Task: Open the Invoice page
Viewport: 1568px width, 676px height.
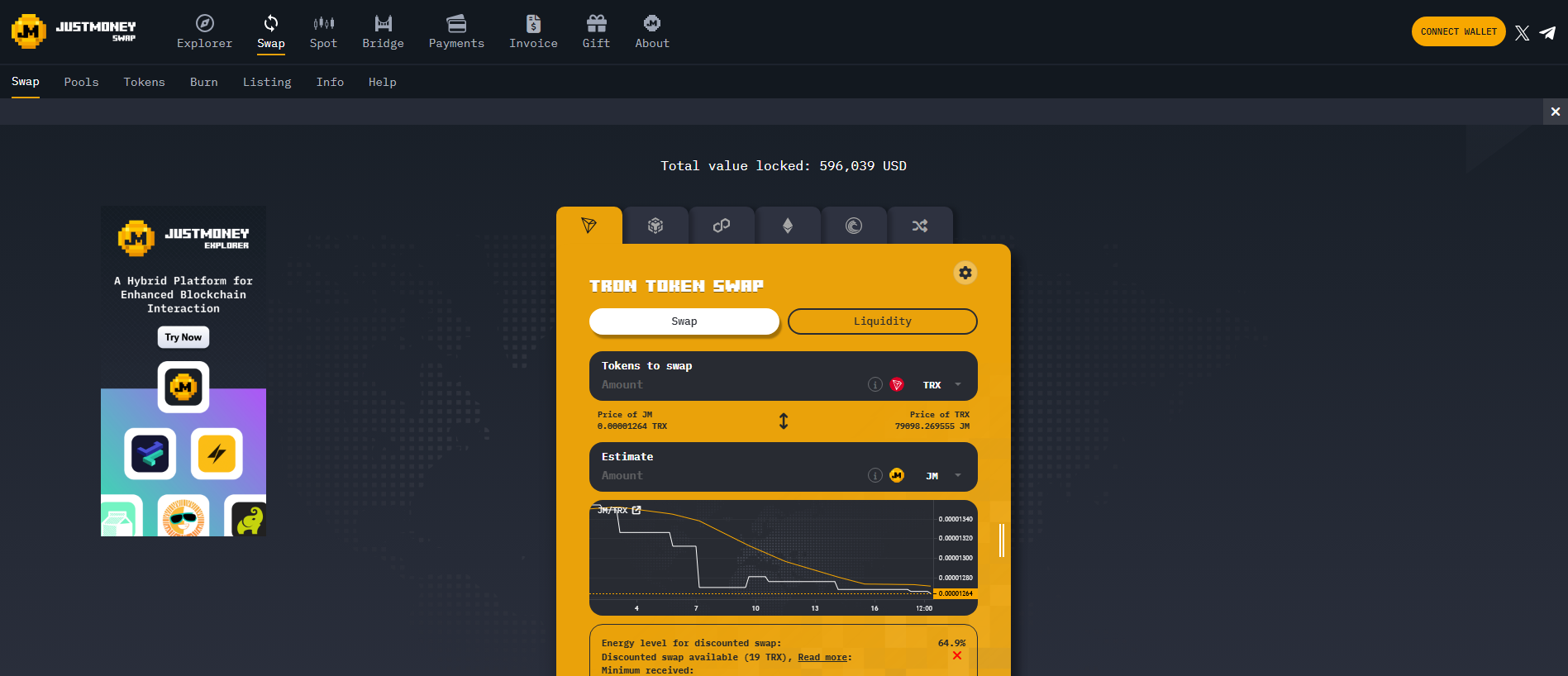Action: tap(533, 32)
